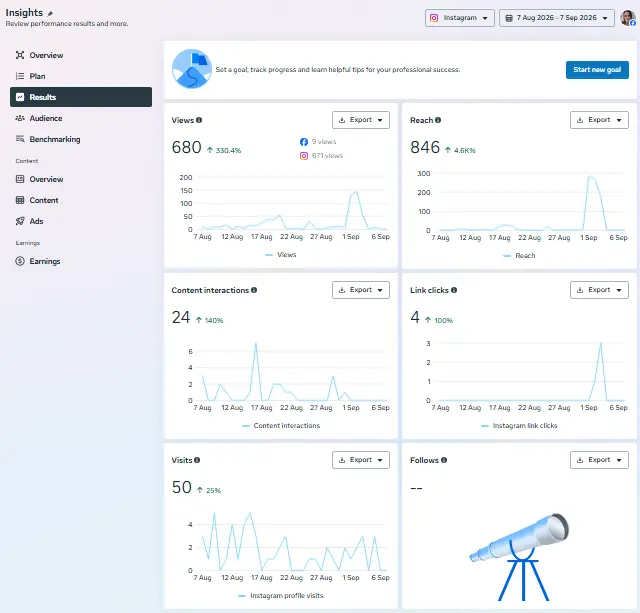Expand the Reach Export dropdown

[x=599, y=120]
